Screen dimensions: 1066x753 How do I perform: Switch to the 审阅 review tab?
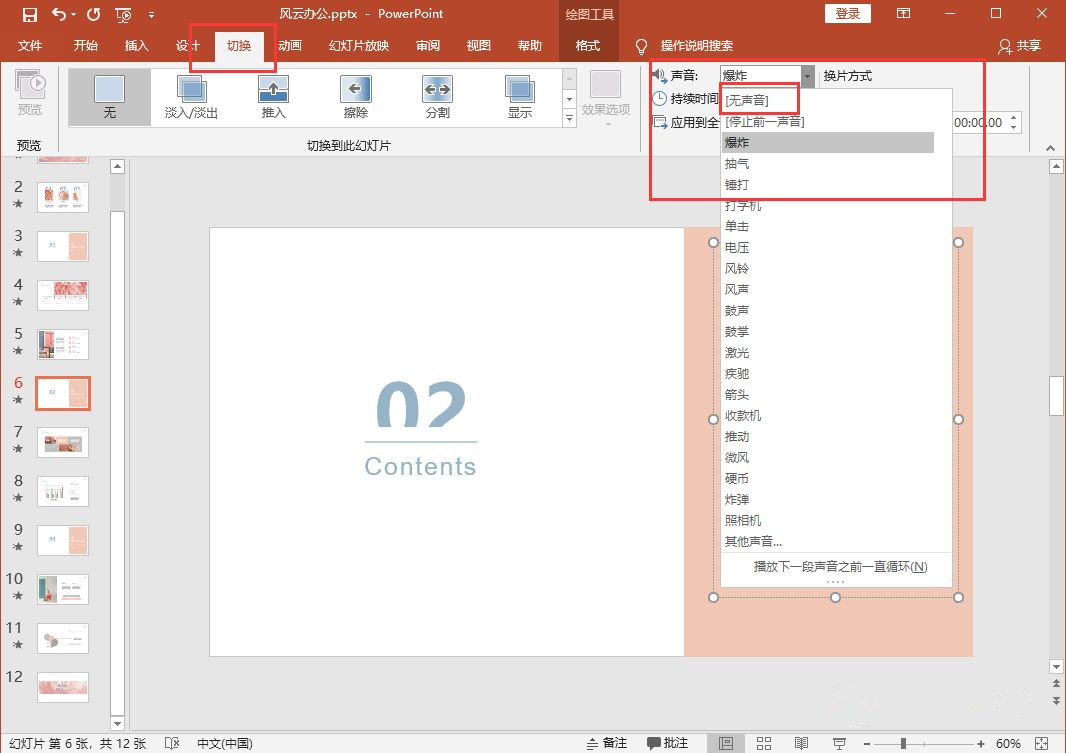tap(428, 46)
